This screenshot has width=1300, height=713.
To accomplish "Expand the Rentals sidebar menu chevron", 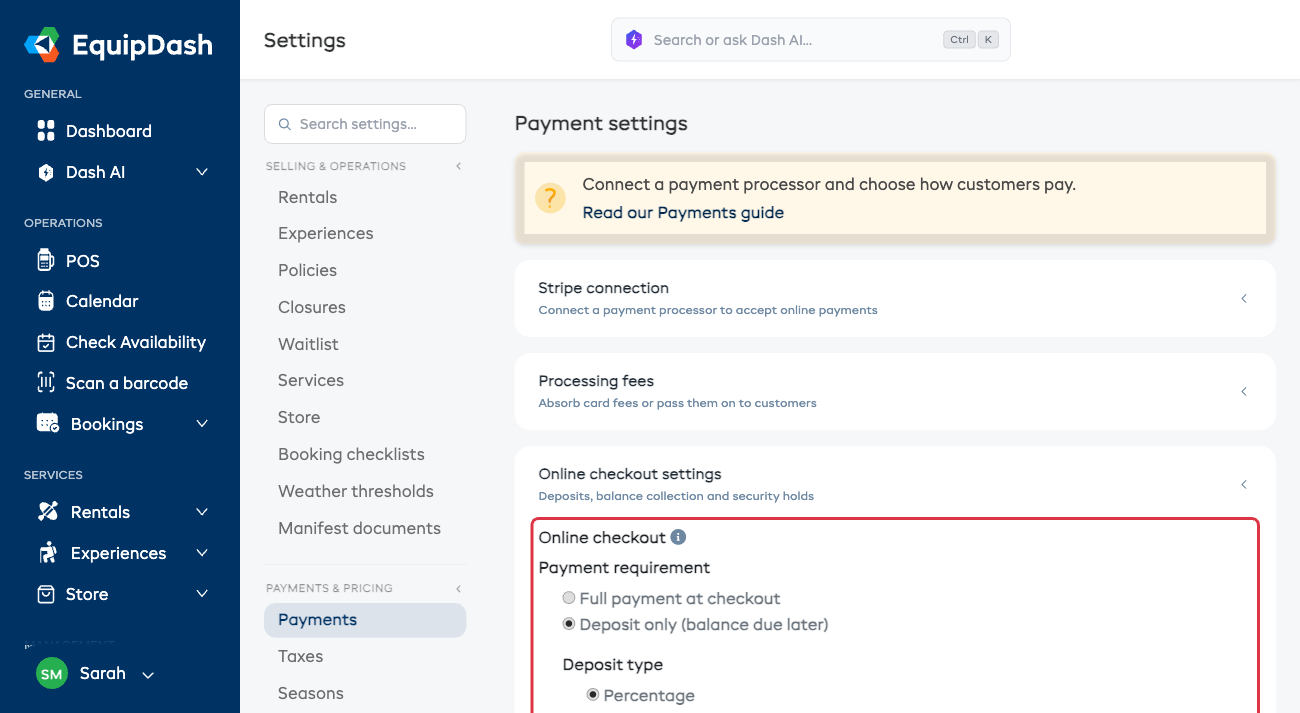I will point(202,512).
